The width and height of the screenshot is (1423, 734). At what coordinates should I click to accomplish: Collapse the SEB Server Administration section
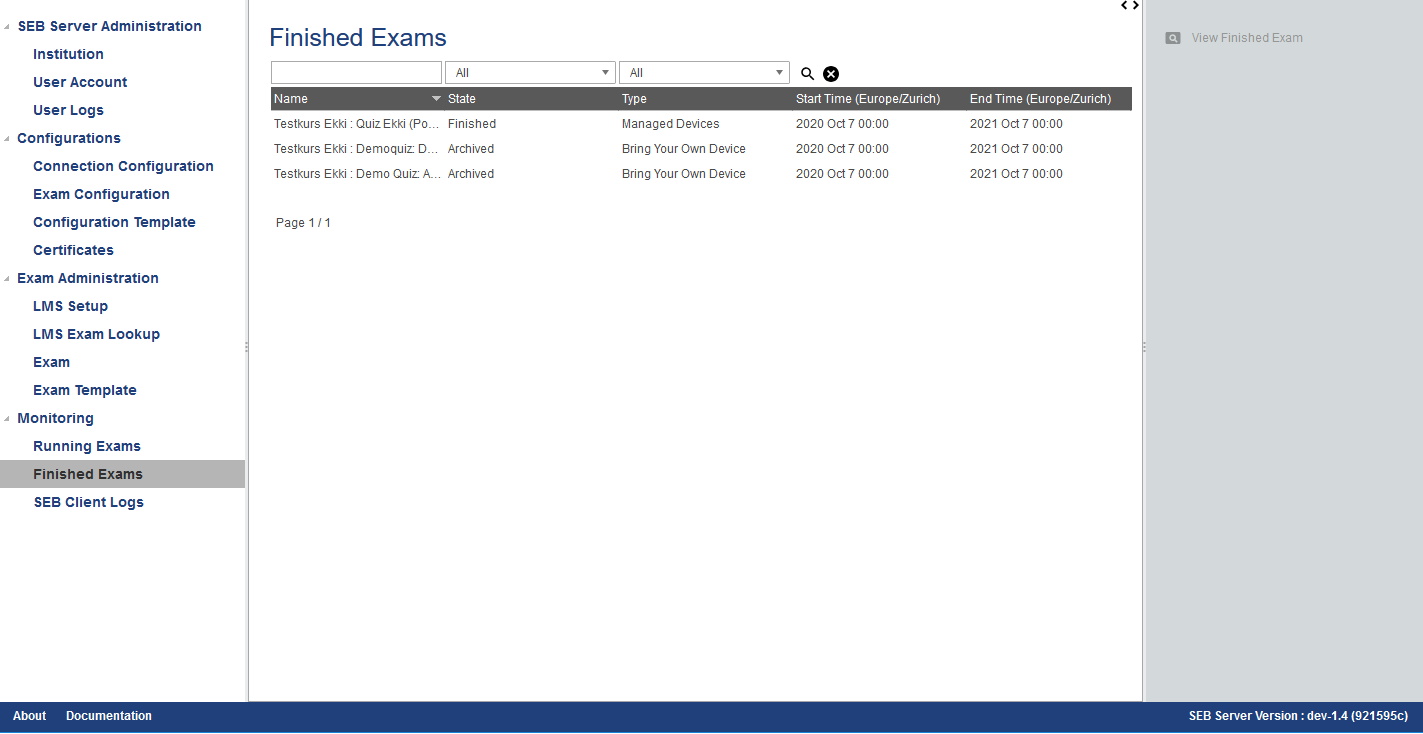[8, 27]
